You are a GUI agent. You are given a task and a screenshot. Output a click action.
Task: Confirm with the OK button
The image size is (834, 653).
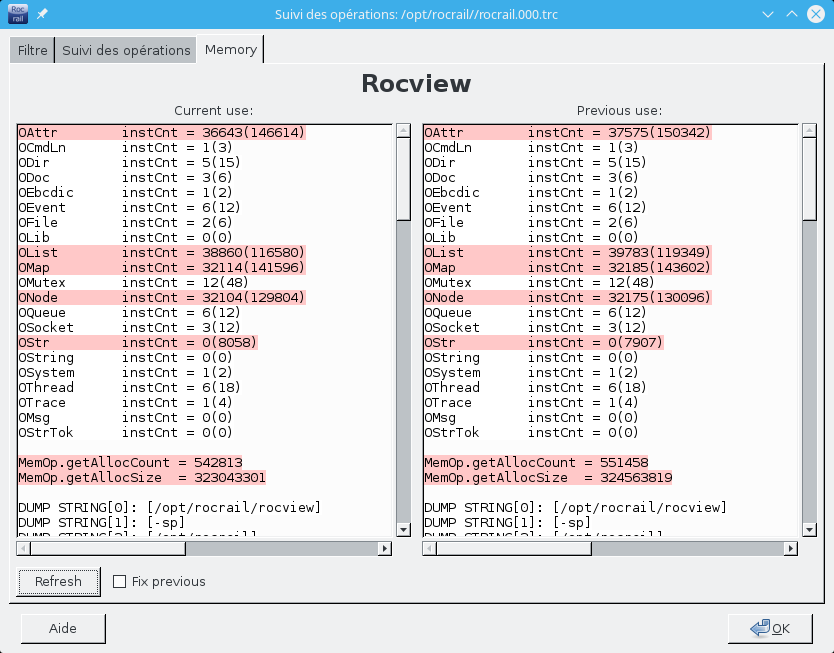[x=770, y=629]
